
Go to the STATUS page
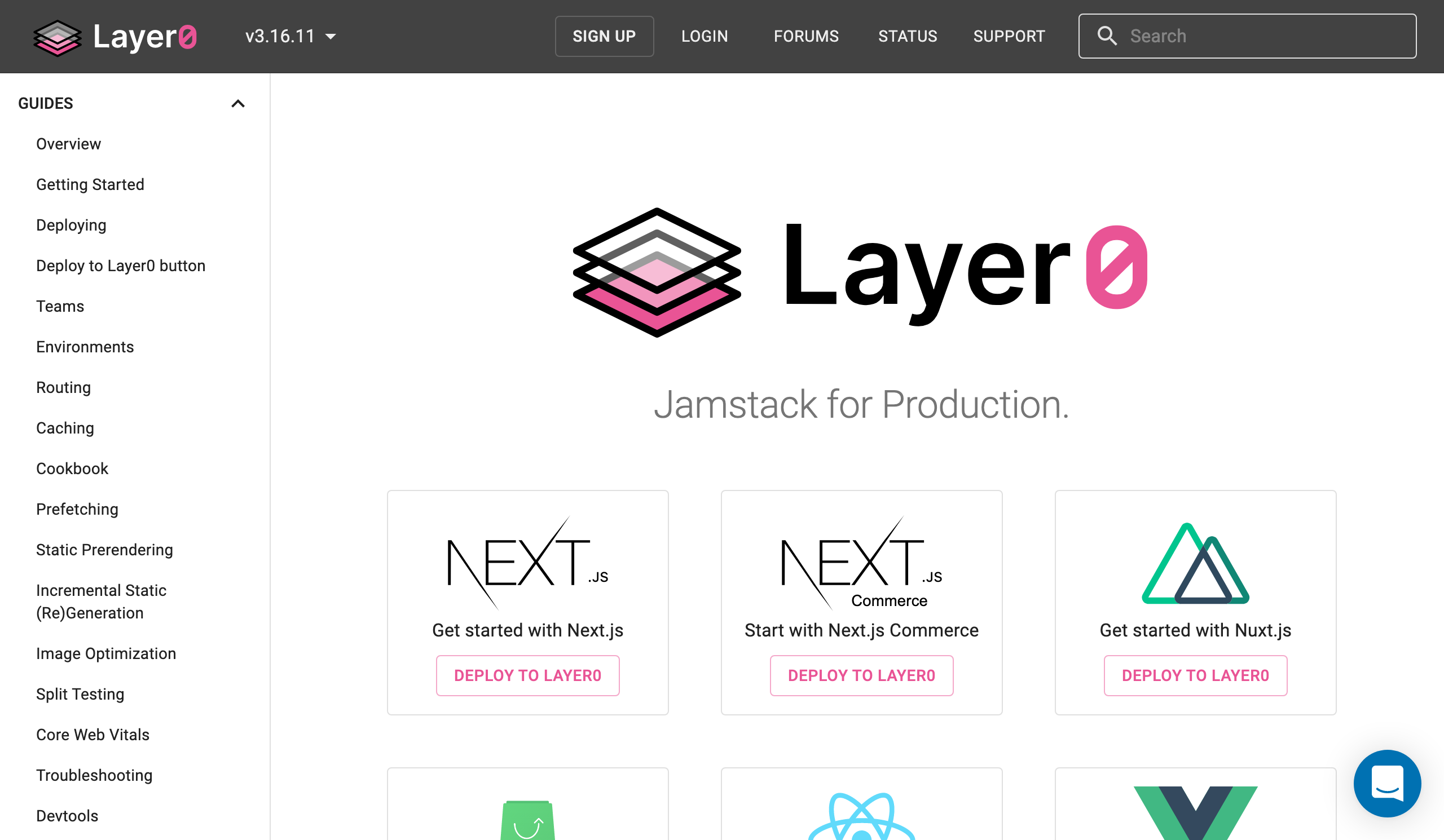coord(907,37)
